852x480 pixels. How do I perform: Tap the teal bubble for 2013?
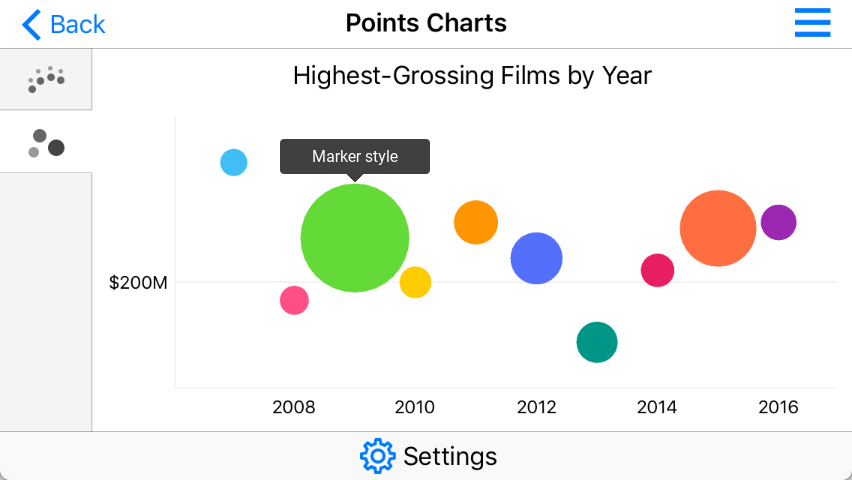597,342
